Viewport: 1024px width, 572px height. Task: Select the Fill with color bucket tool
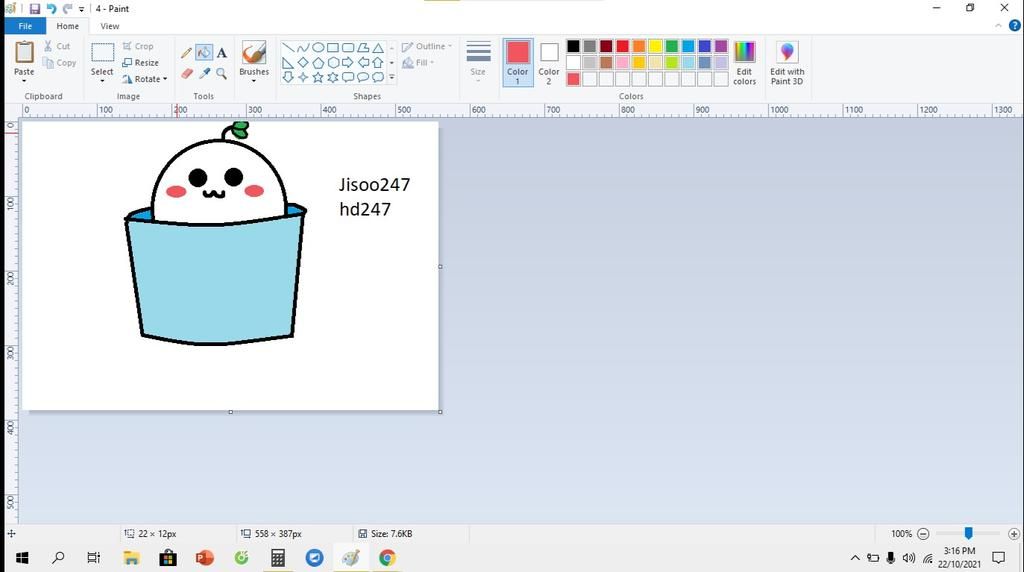pos(204,53)
